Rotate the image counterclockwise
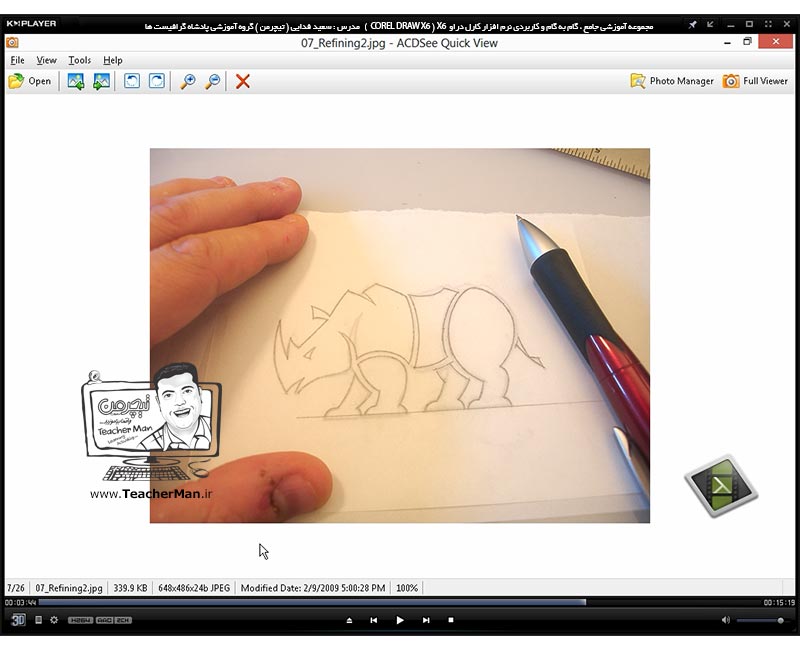 tap(132, 81)
